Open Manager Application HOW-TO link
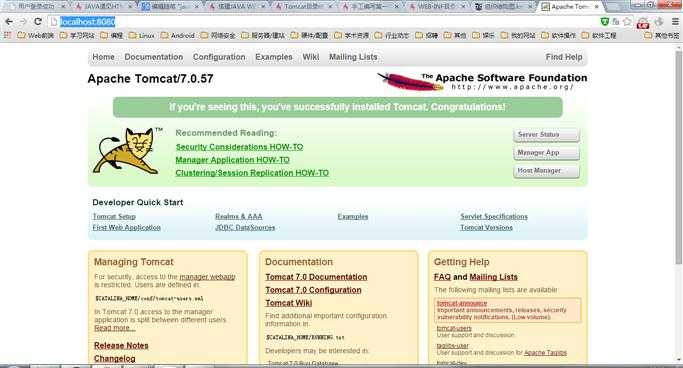The width and height of the screenshot is (683, 368). (233, 160)
